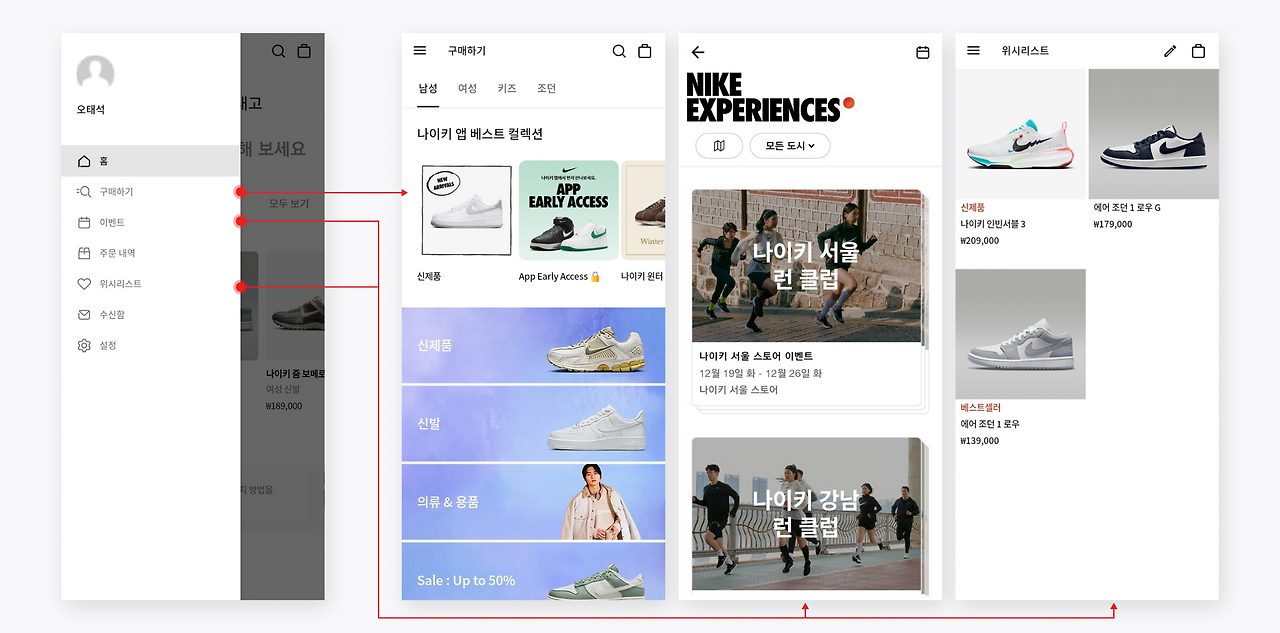Open the App Early Access collection card
The height and width of the screenshot is (633, 1280).
pyautogui.click(x=568, y=211)
